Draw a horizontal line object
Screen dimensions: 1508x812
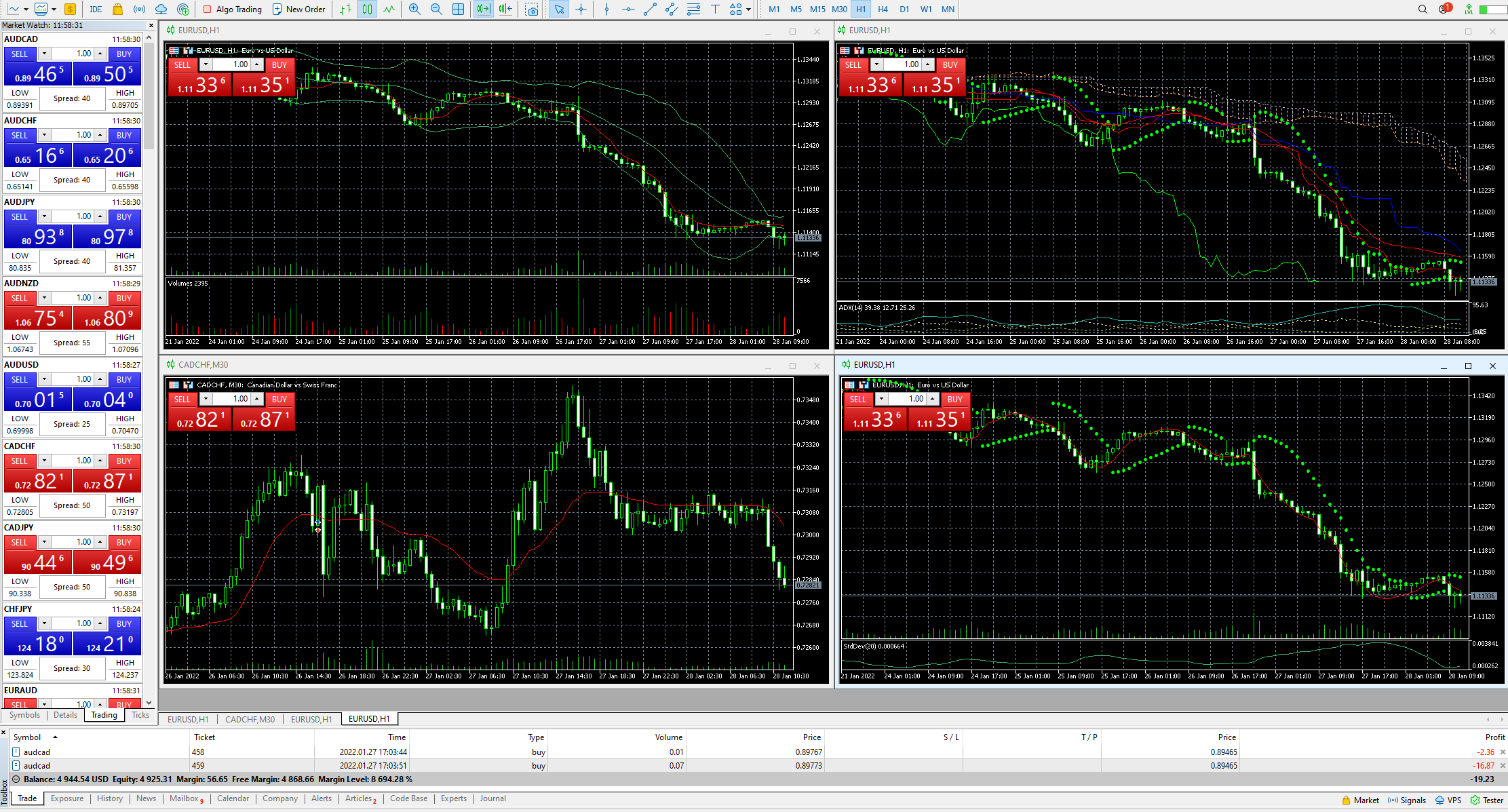[628, 9]
